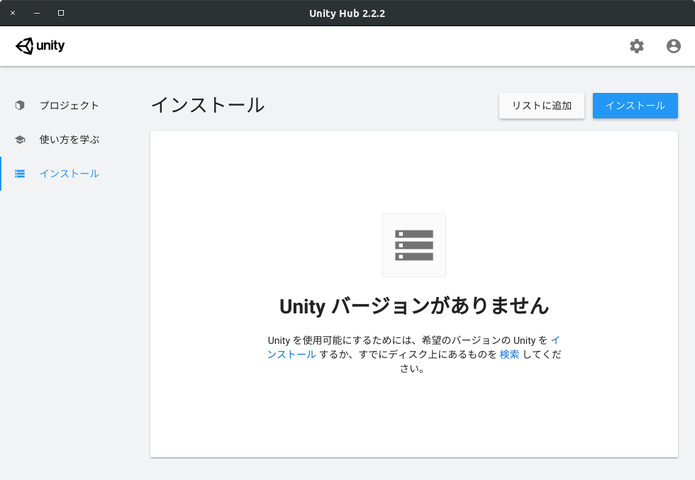Click the Unity Hub 2.2.2 window title
695x480 pixels.
(x=347, y=13)
